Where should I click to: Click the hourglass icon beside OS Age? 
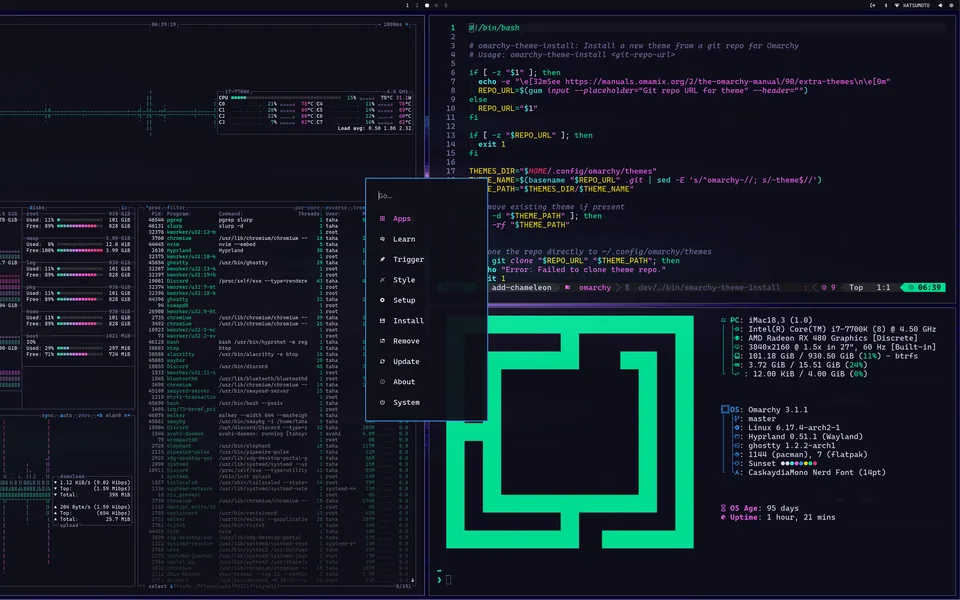point(723,508)
